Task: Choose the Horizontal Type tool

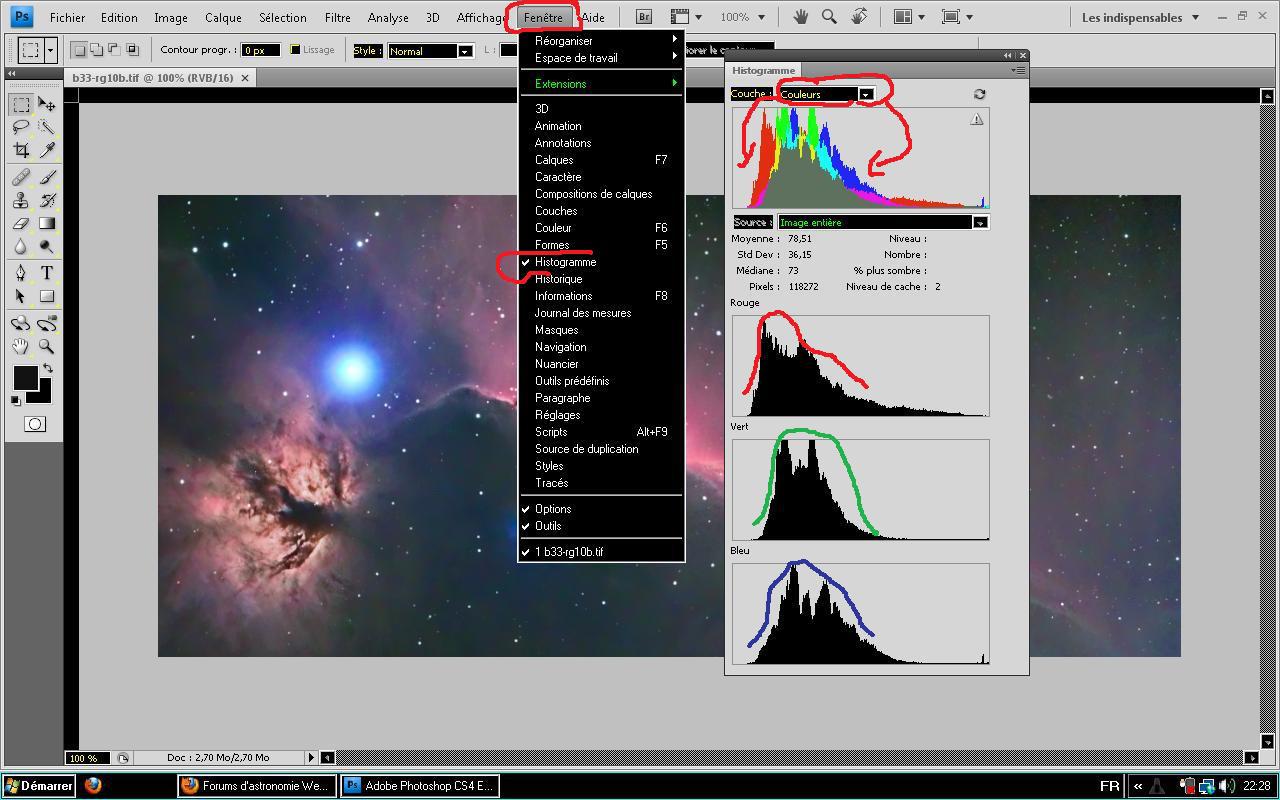Action: point(46,273)
